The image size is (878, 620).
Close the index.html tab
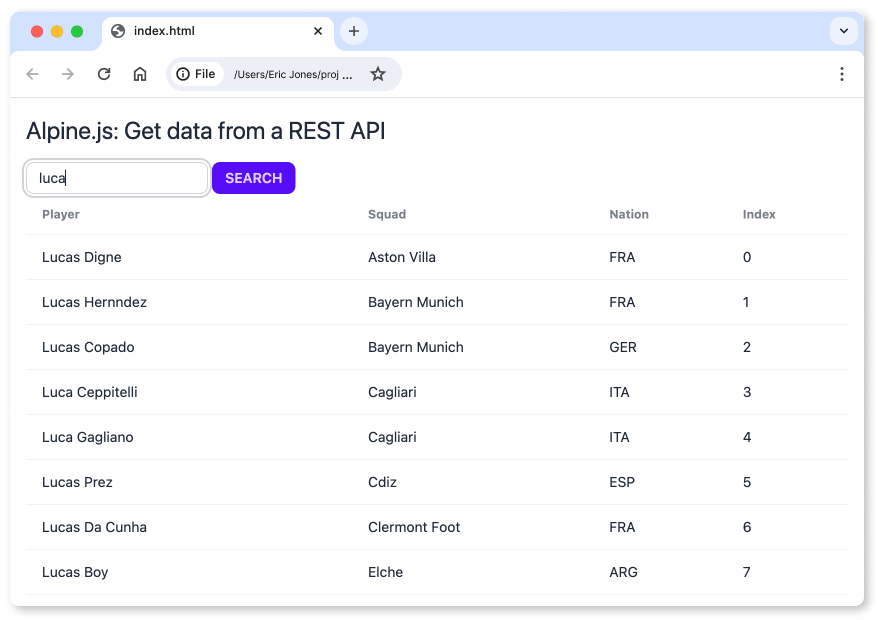click(318, 31)
